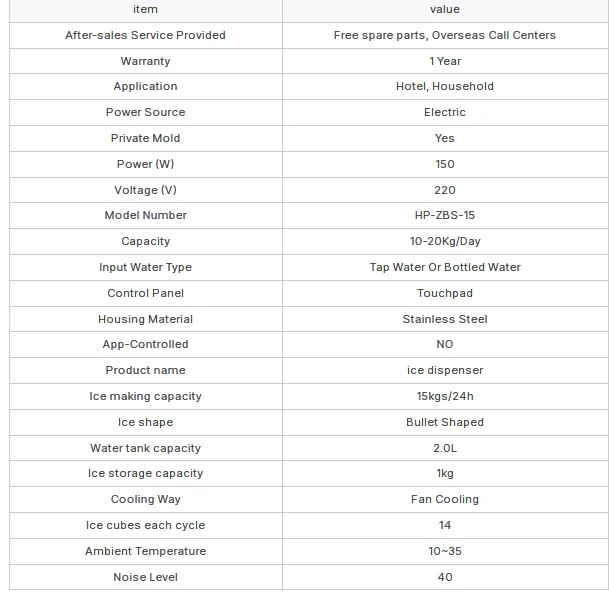
Task: Select the 'Water tank capacity' label
Action: coord(145,448)
